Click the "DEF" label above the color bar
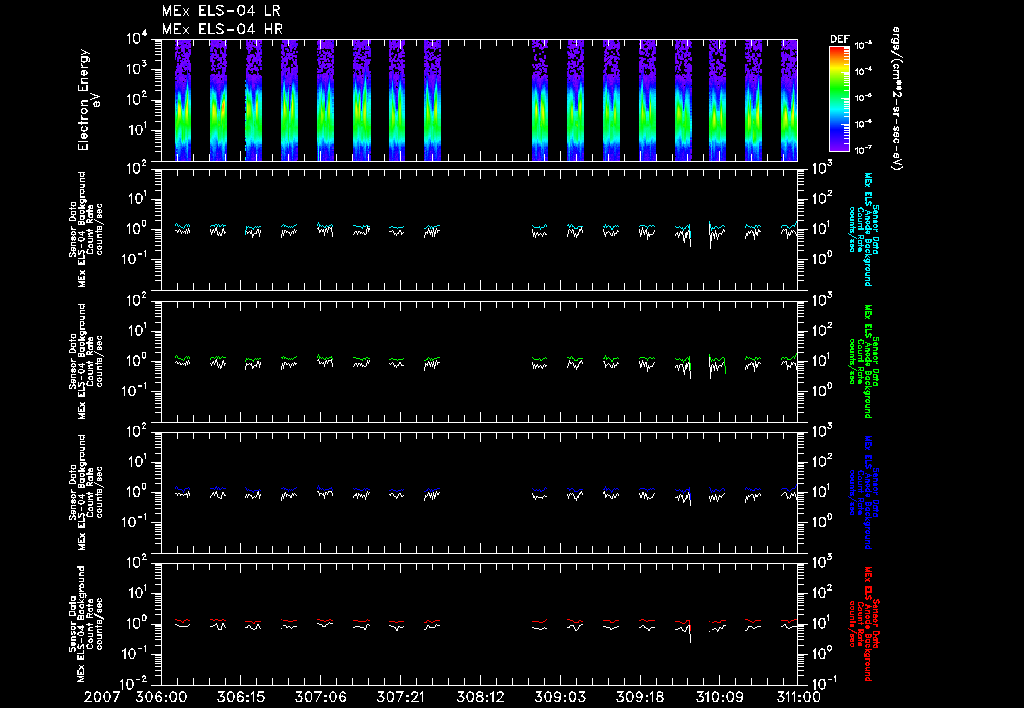This screenshot has height=708, width=1024. [x=839, y=39]
